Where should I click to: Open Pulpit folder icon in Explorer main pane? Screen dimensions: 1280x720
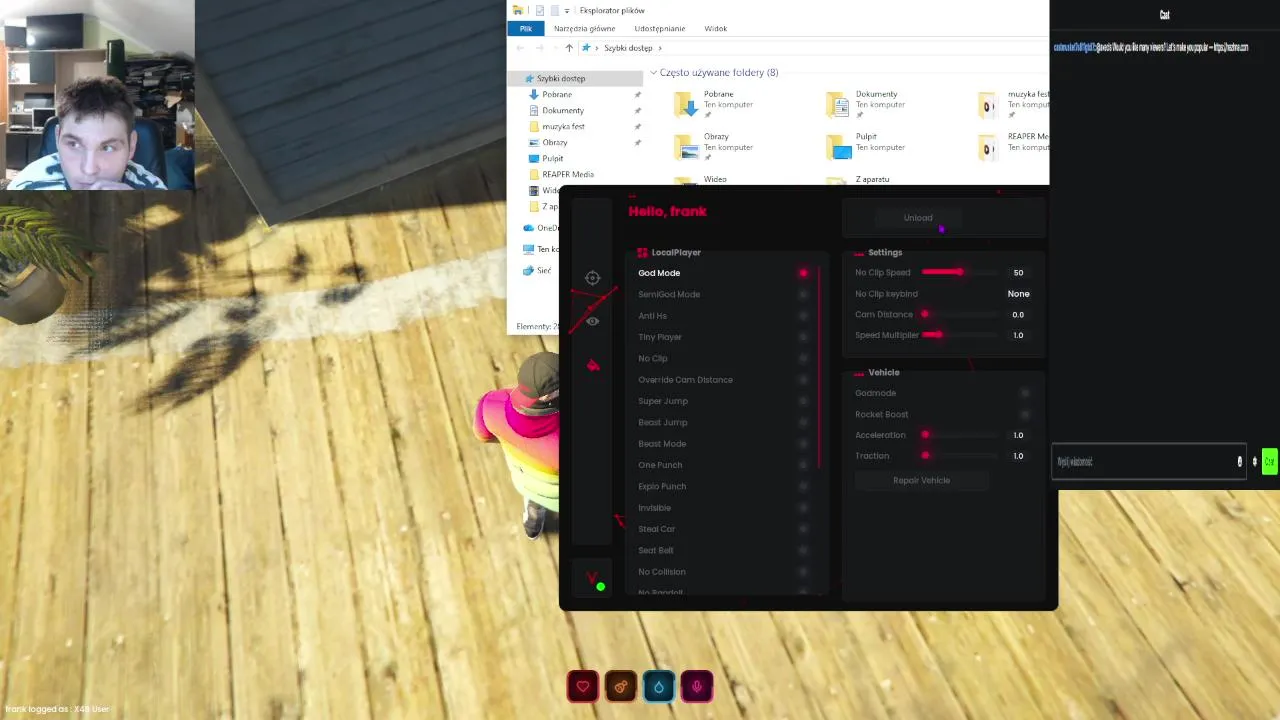coord(838,147)
